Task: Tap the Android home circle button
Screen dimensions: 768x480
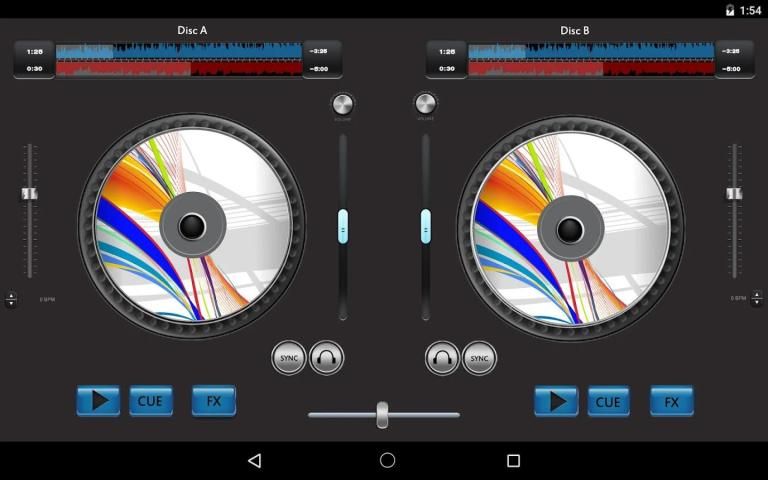Action: pyautogui.click(x=388, y=460)
